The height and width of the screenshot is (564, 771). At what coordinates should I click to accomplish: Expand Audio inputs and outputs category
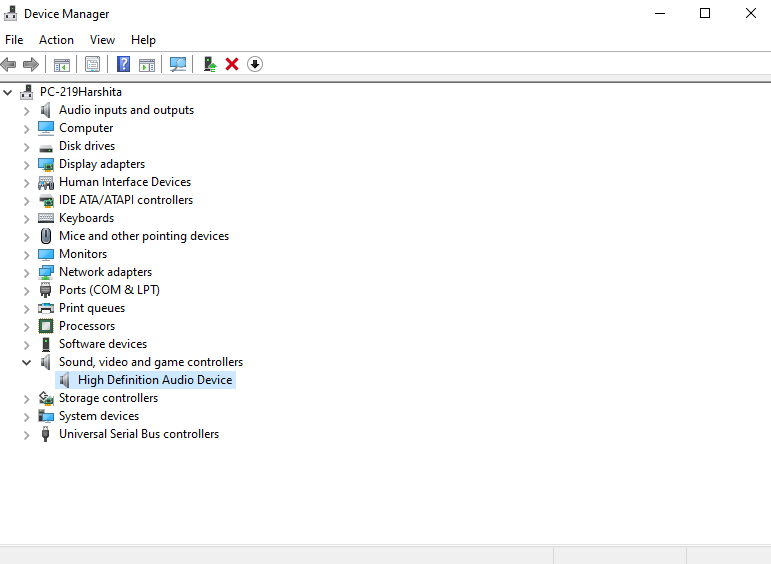coord(27,111)
